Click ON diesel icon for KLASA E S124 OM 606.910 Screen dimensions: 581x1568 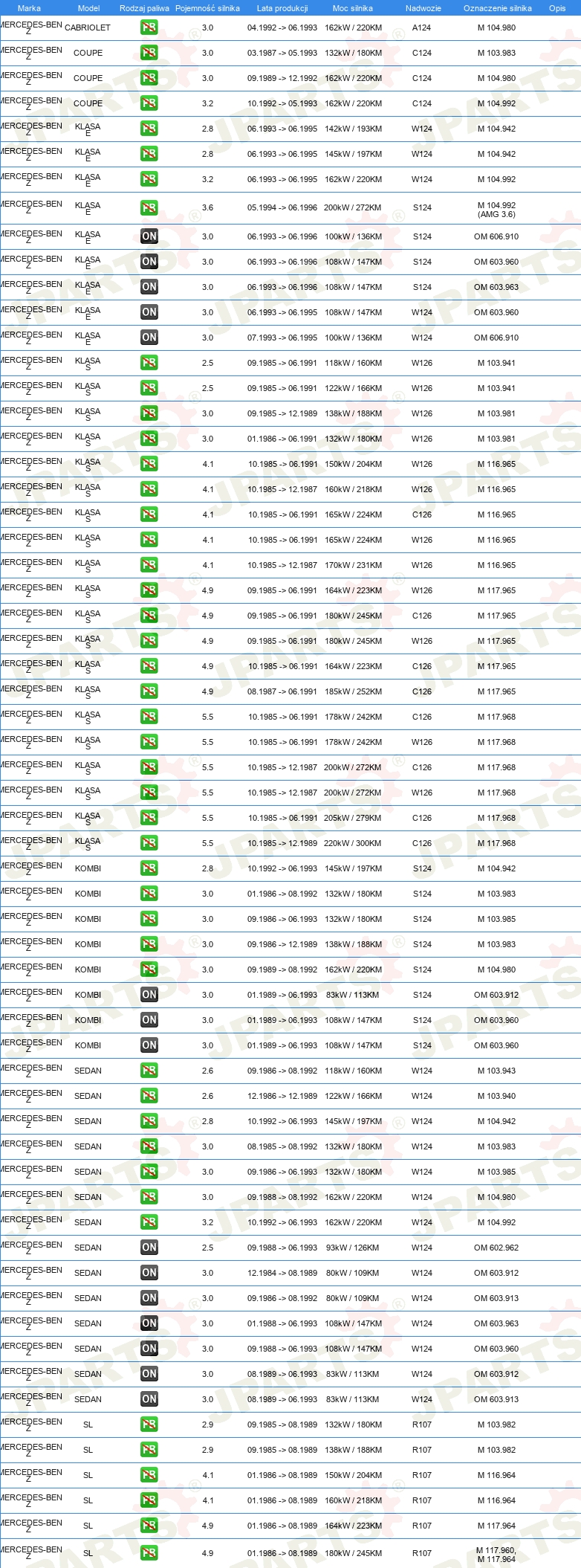(149, 236)
